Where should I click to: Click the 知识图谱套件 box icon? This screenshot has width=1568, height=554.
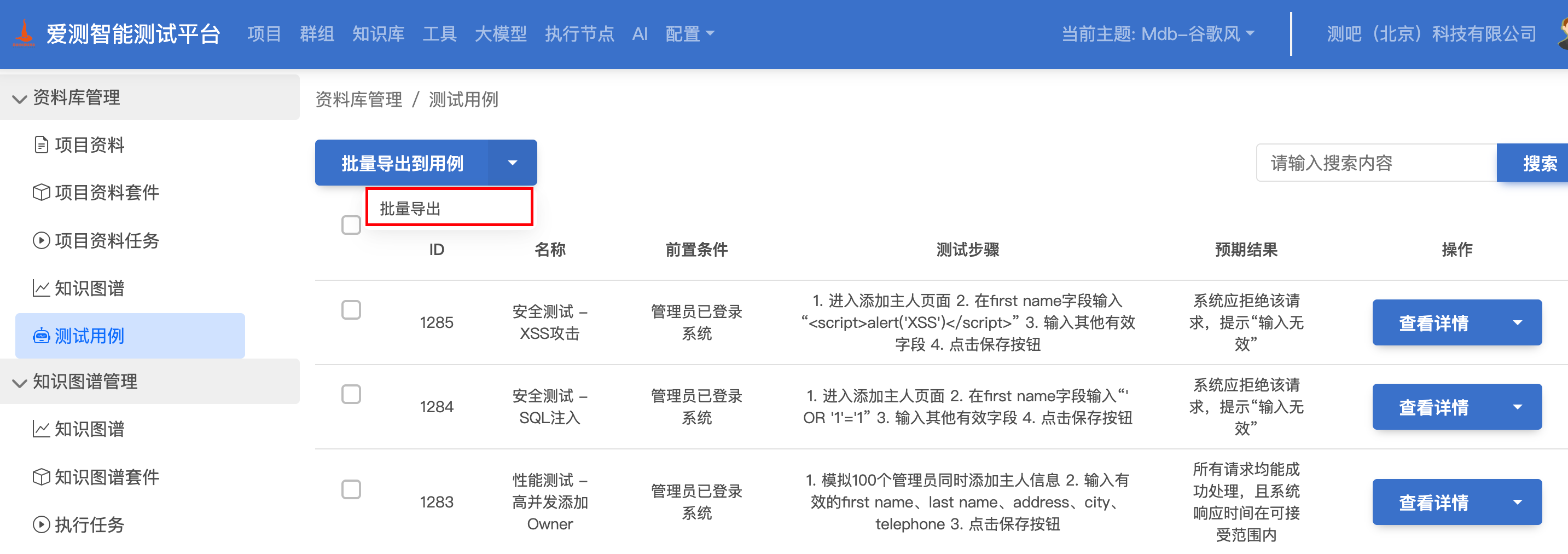click(x=41, y=477)
